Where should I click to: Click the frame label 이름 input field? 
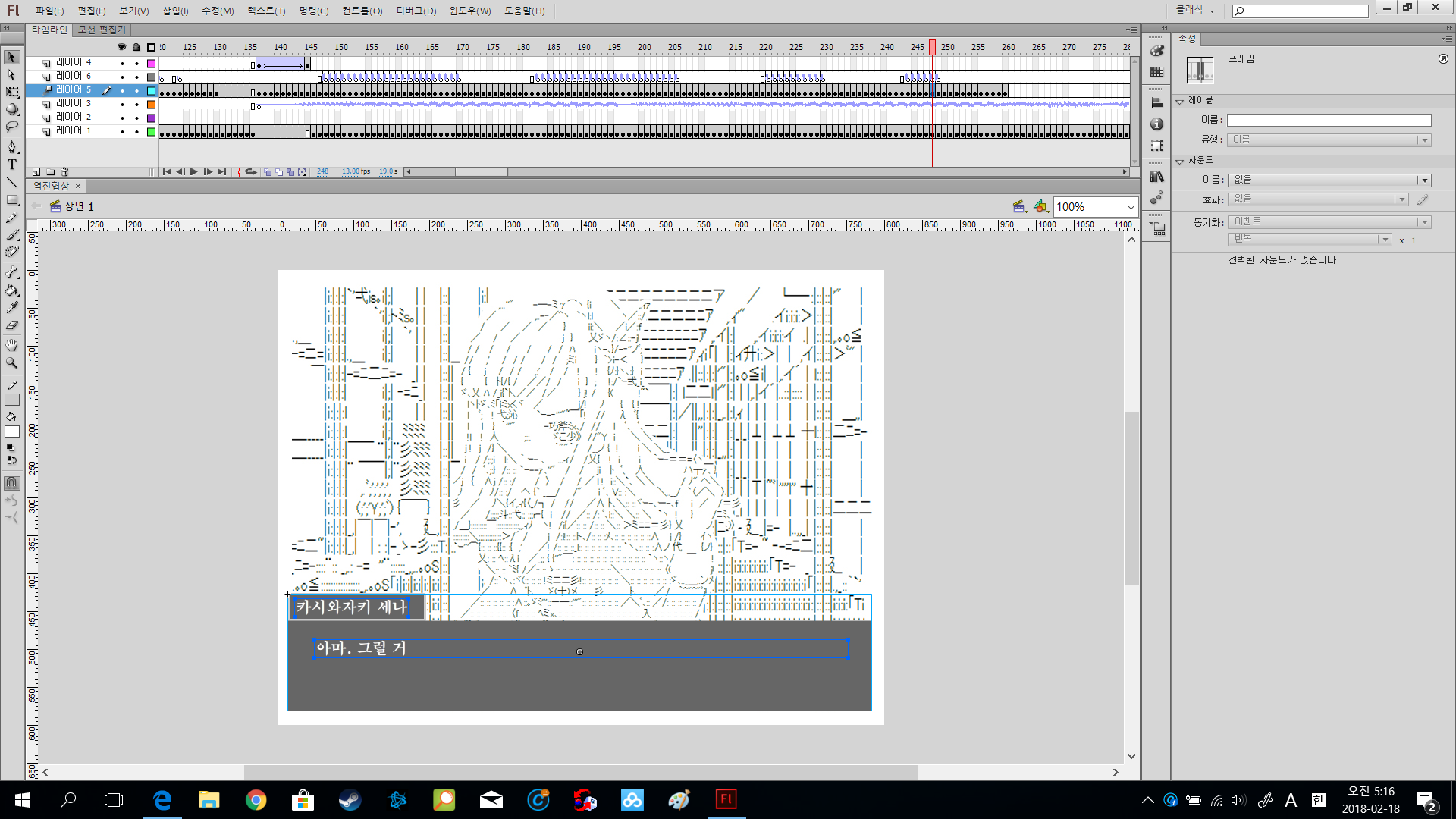pos(1329,120)
